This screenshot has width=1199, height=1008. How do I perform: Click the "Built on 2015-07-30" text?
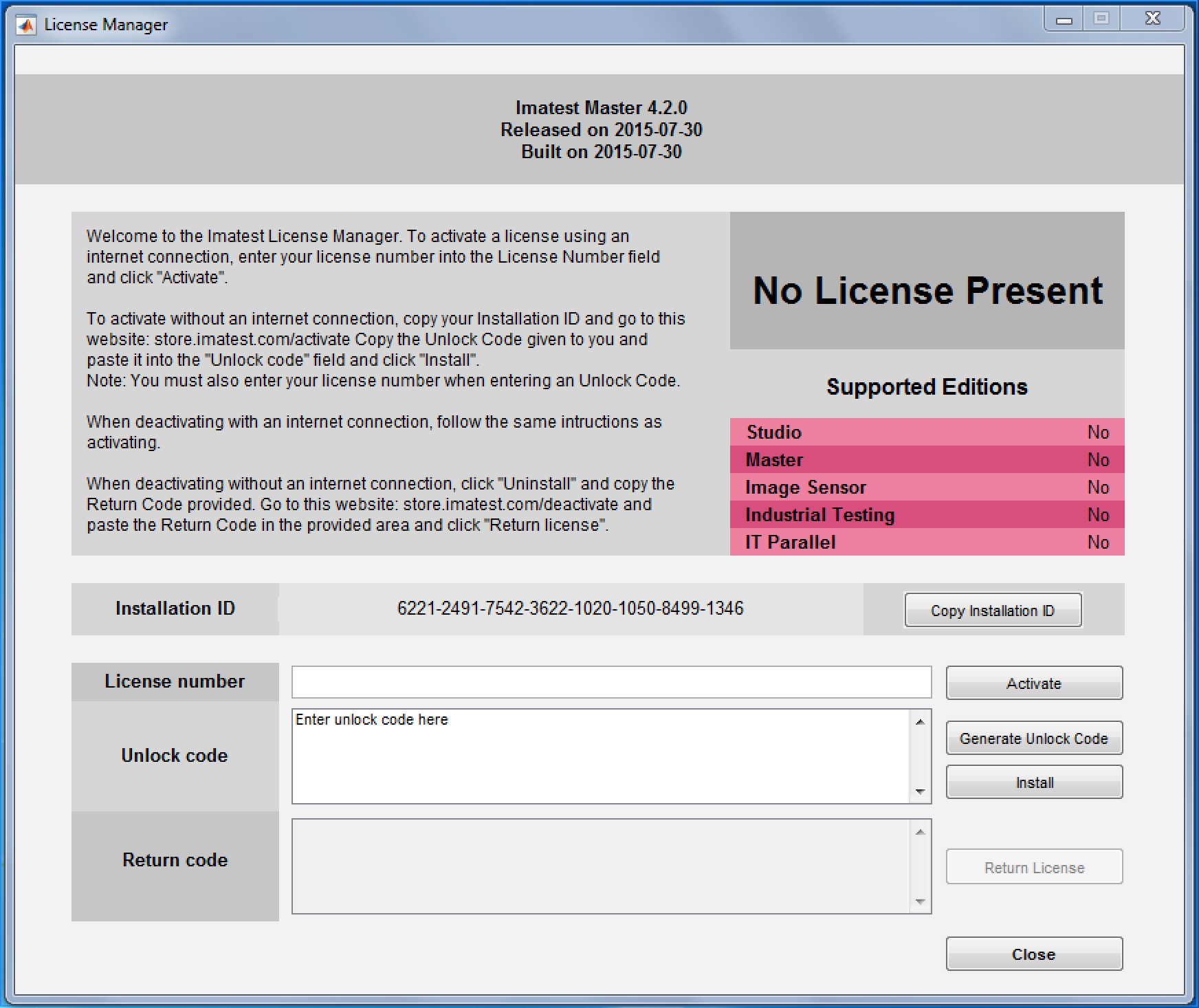point(602,152)
